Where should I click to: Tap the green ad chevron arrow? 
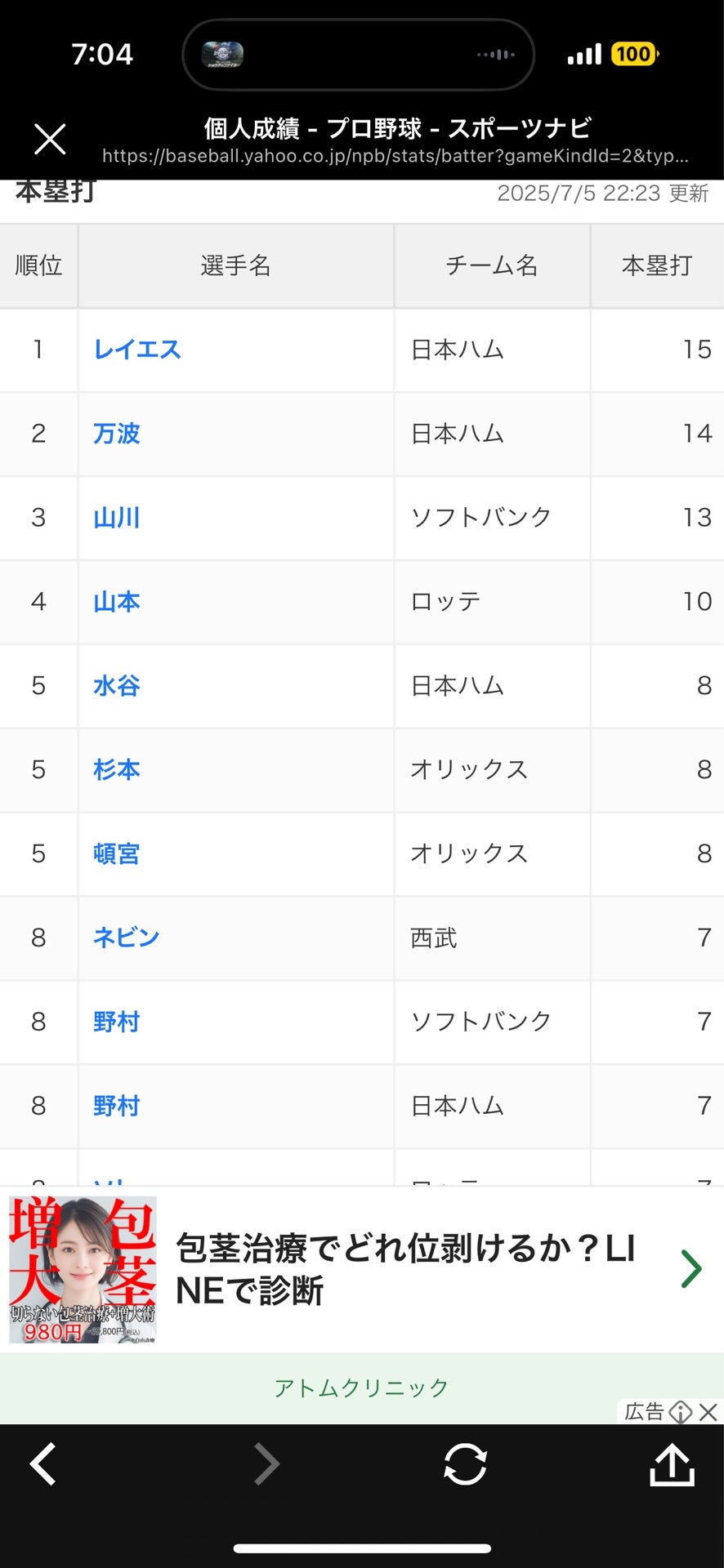pyautogui.click(x=691, y=1268)
